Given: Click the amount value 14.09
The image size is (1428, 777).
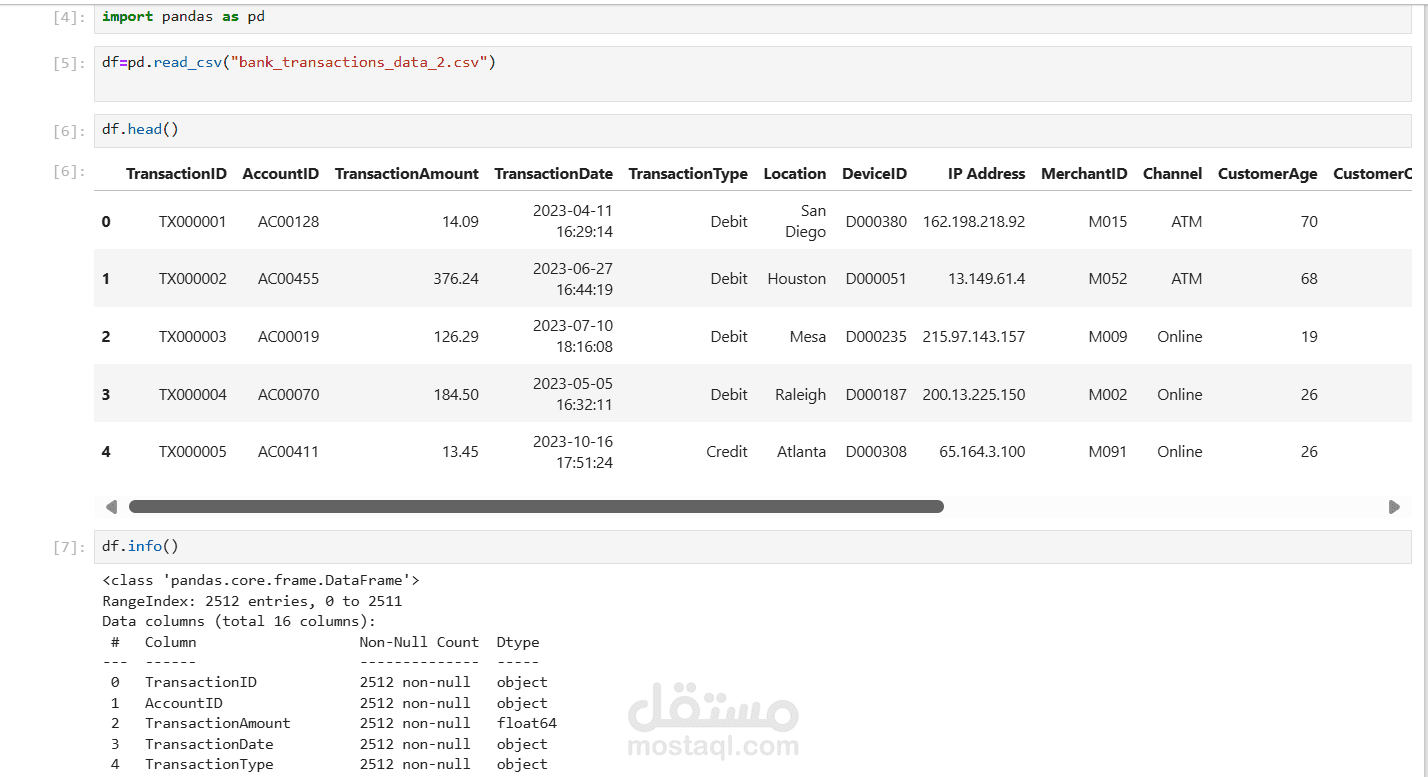Looking at the screenshot, I should pos(460,222).
